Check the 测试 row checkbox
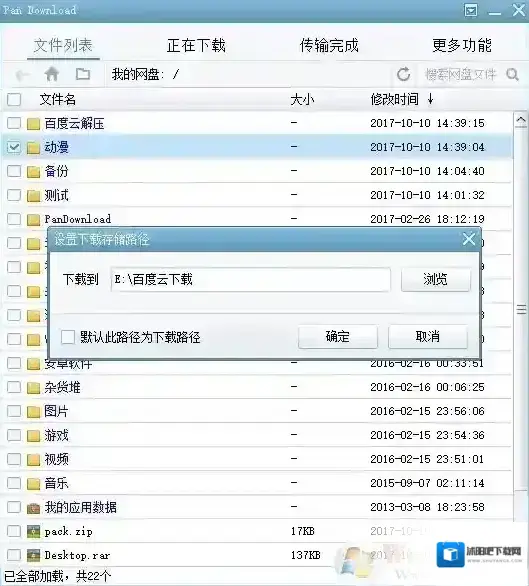529x586 pixels. coord(14,195)
